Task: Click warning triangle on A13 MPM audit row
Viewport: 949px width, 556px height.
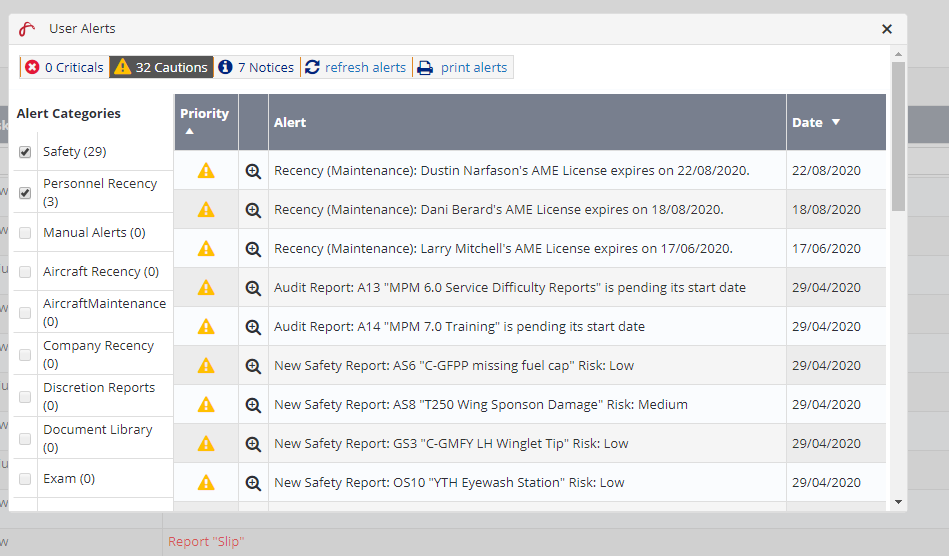Action: click(x=206, y=288)
